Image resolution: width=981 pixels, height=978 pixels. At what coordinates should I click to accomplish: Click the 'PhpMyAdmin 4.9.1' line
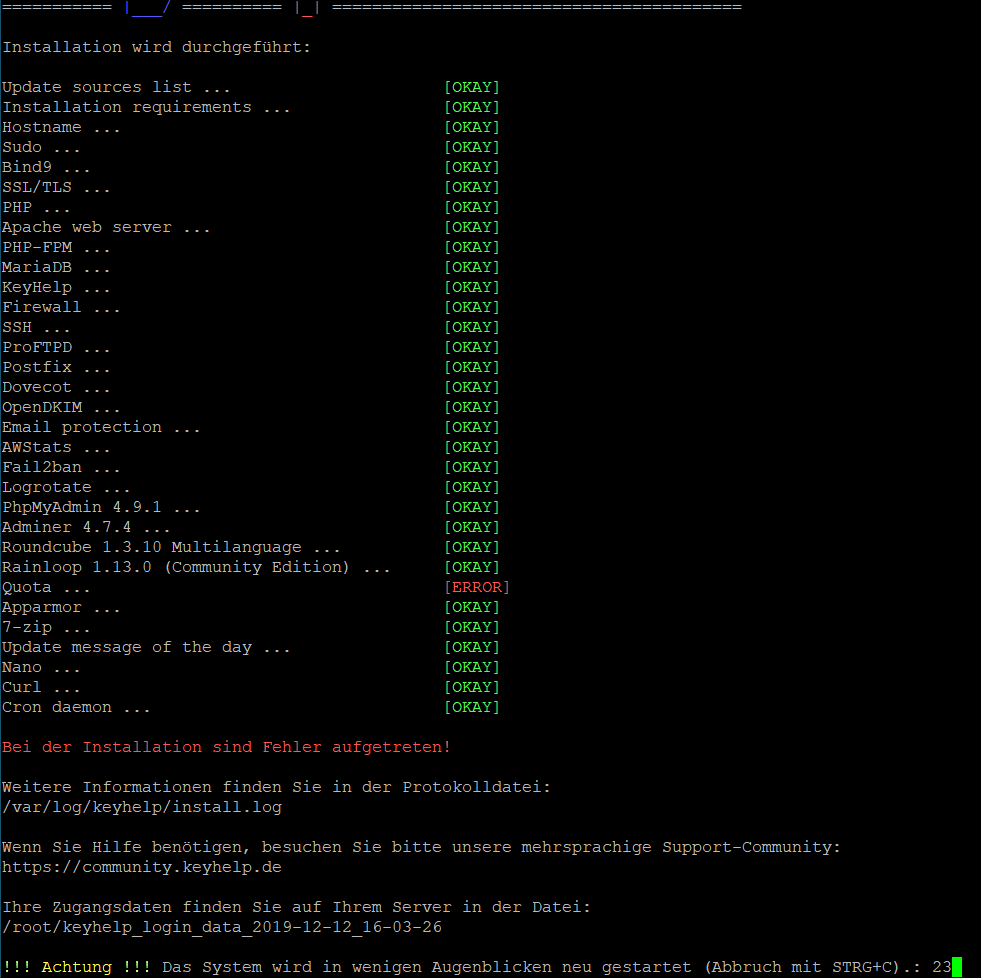pos(101,507)
